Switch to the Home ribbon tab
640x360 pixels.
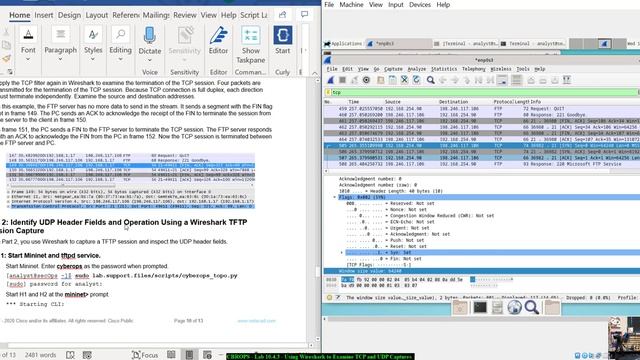[x=20, y=15]
